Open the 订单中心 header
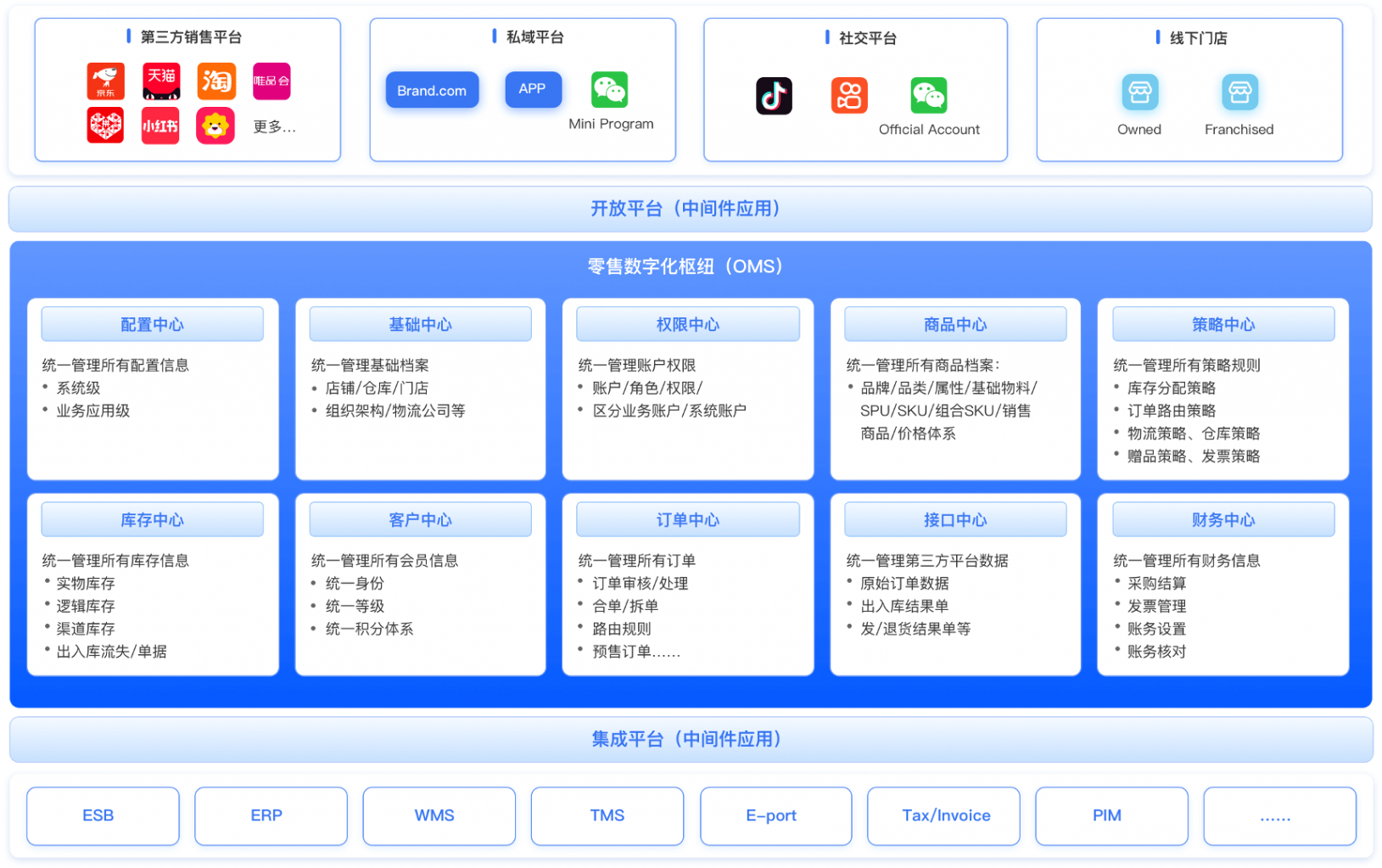Viewport: 1382px width, 868px height. 688,519
